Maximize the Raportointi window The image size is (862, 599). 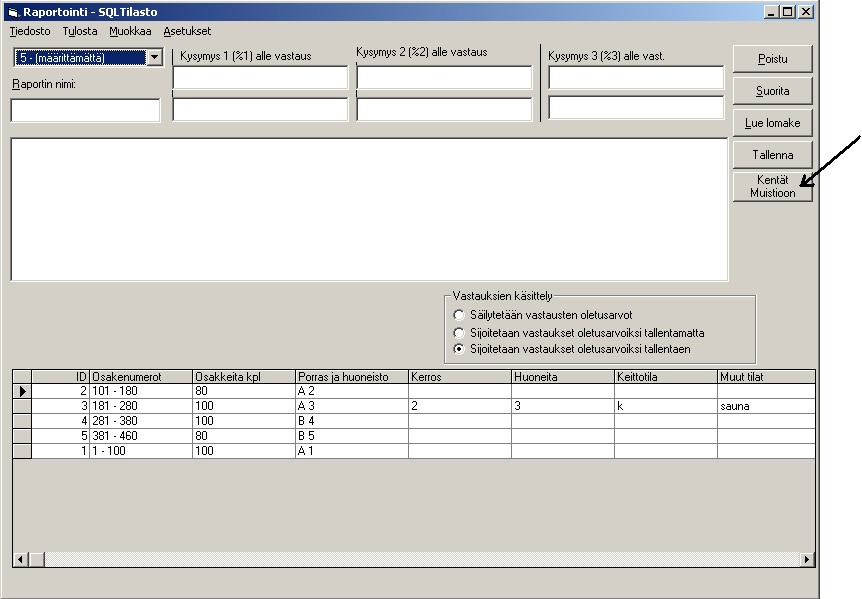[x=788, y=12]
